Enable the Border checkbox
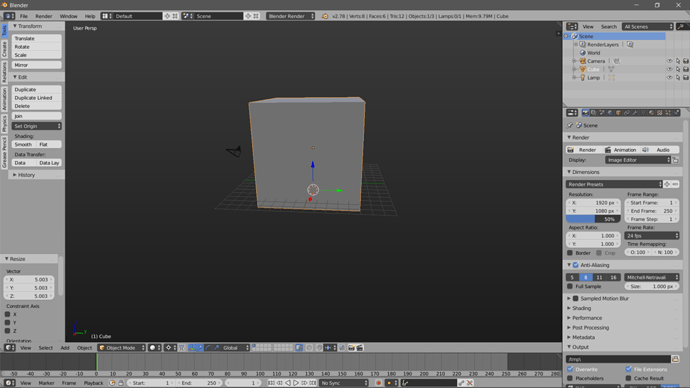This screenshot has height=388, width=690. click(570, 253)
